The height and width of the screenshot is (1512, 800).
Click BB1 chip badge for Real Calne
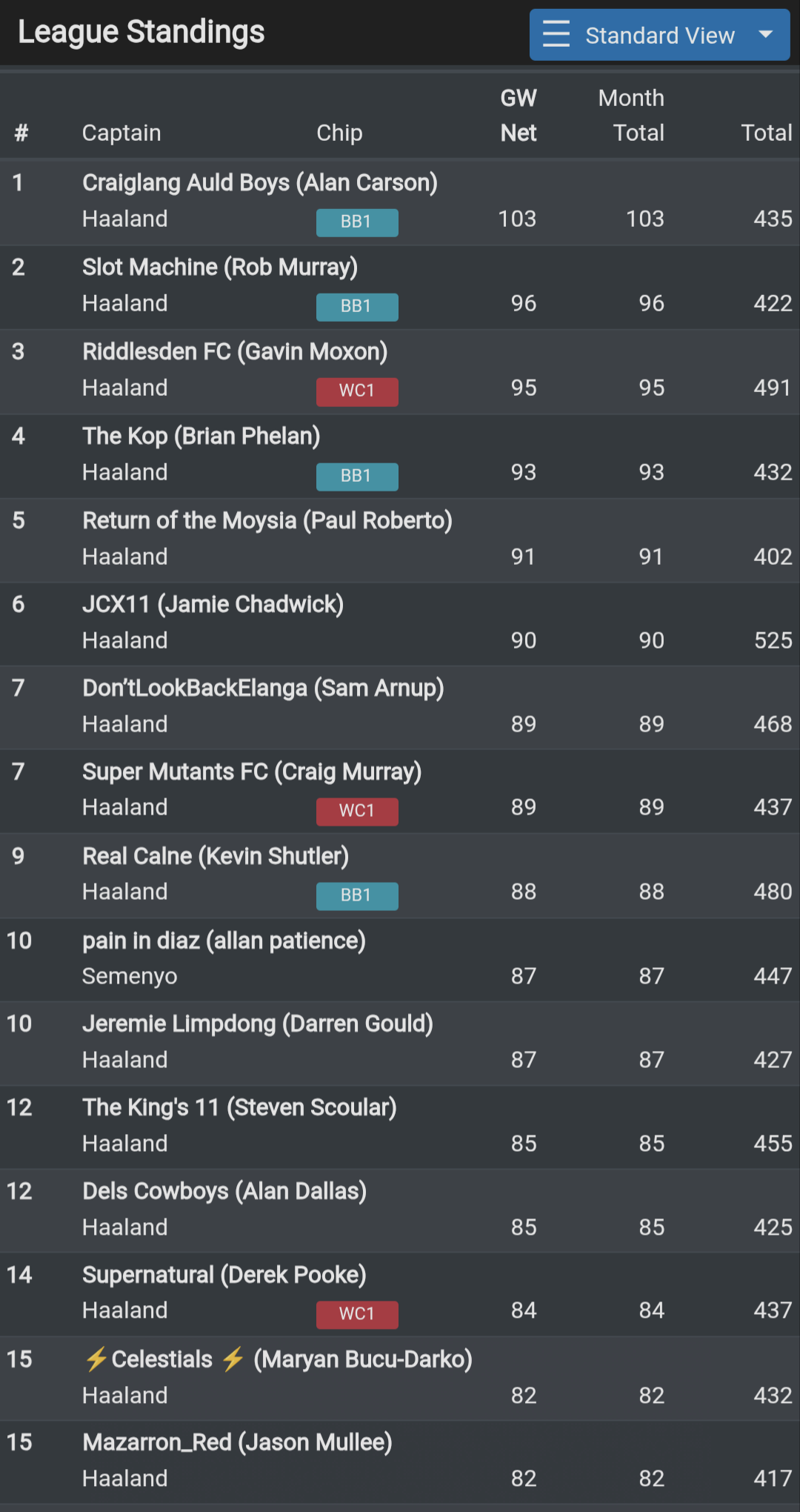[x=357, y=895]
